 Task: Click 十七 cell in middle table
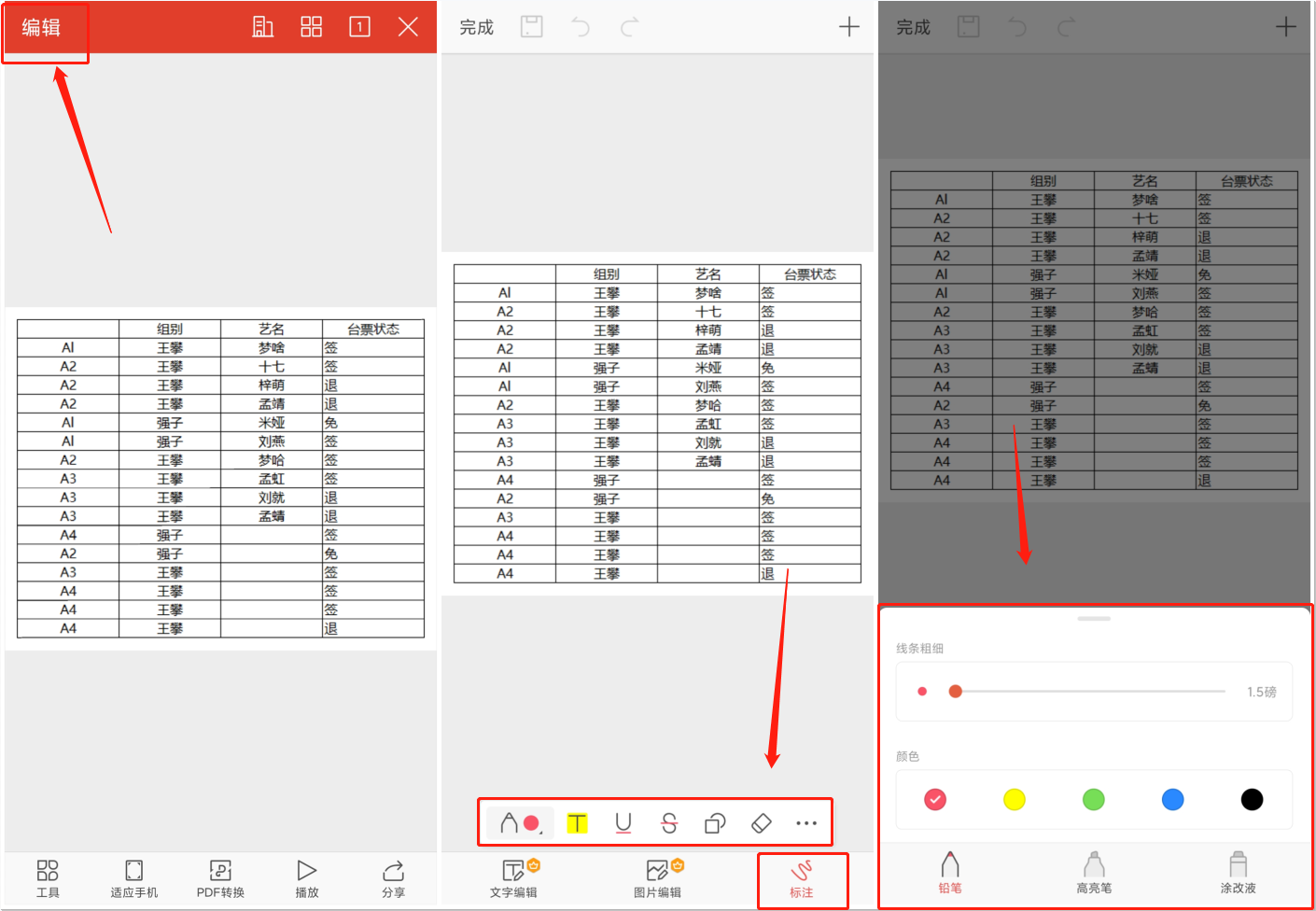click(x=708, y=312)
